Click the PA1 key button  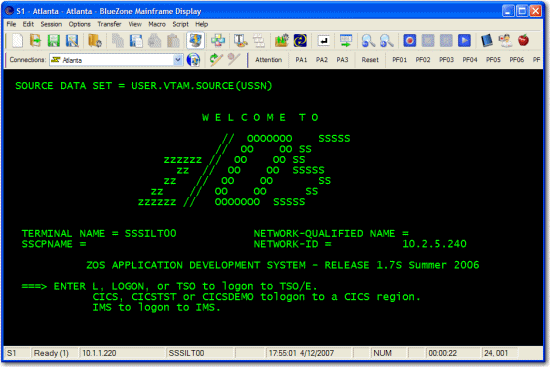tap(301, 60)
